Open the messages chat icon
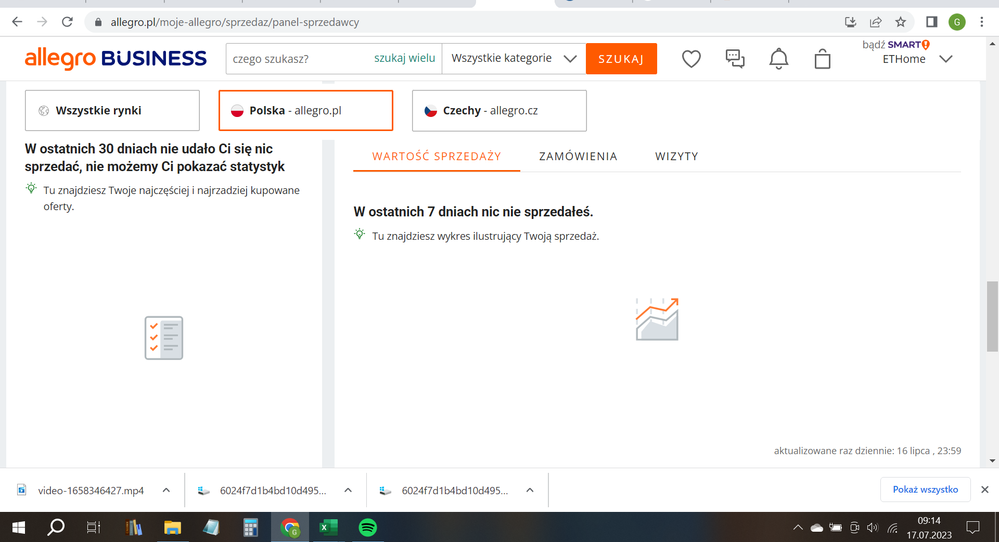This screenshot has width=999, height=542. point(735,59)
